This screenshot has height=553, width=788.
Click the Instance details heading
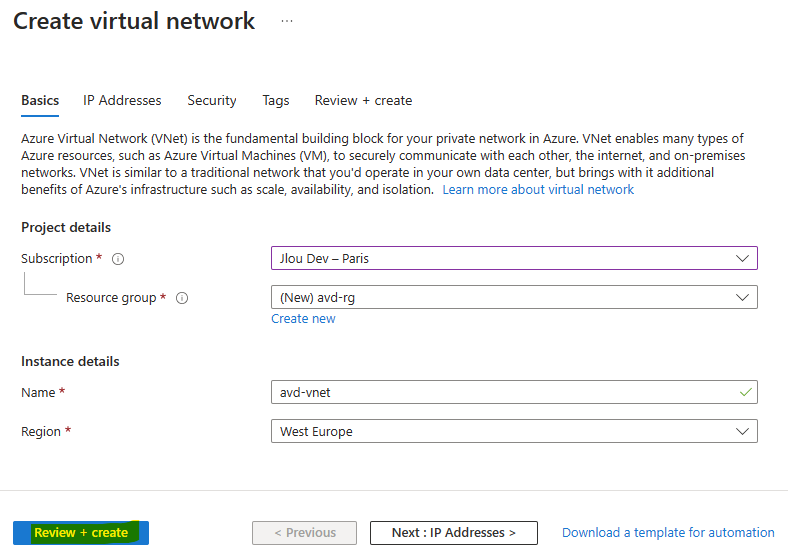click(x=70, y=361)
